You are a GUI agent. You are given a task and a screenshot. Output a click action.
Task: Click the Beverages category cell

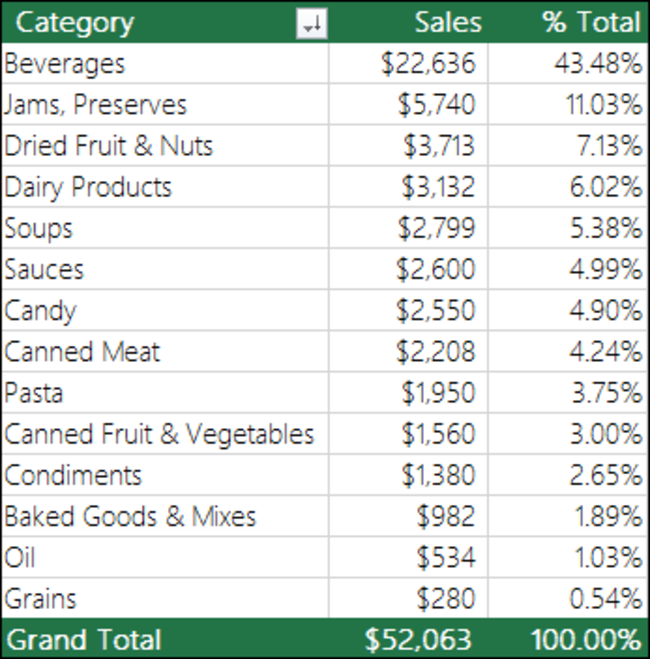pos(65,64)
